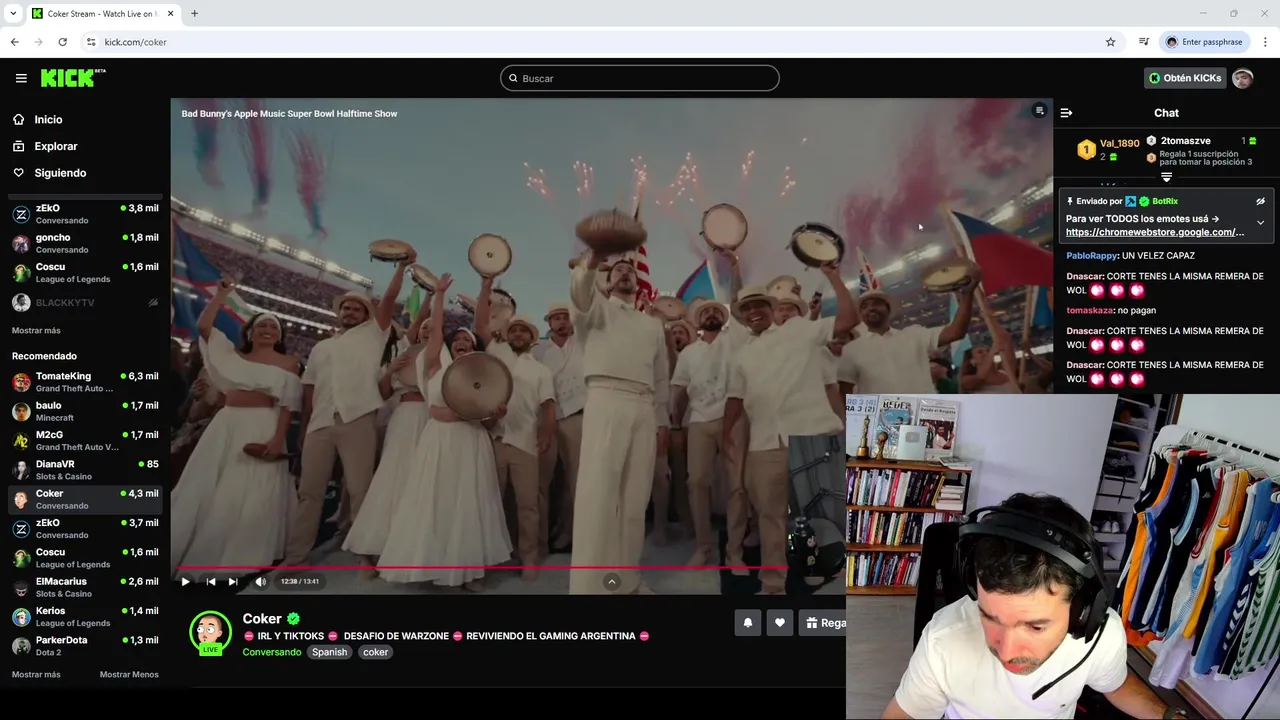Open baulo Minecraft channel
1280x720 pixels.
point(85,411)
